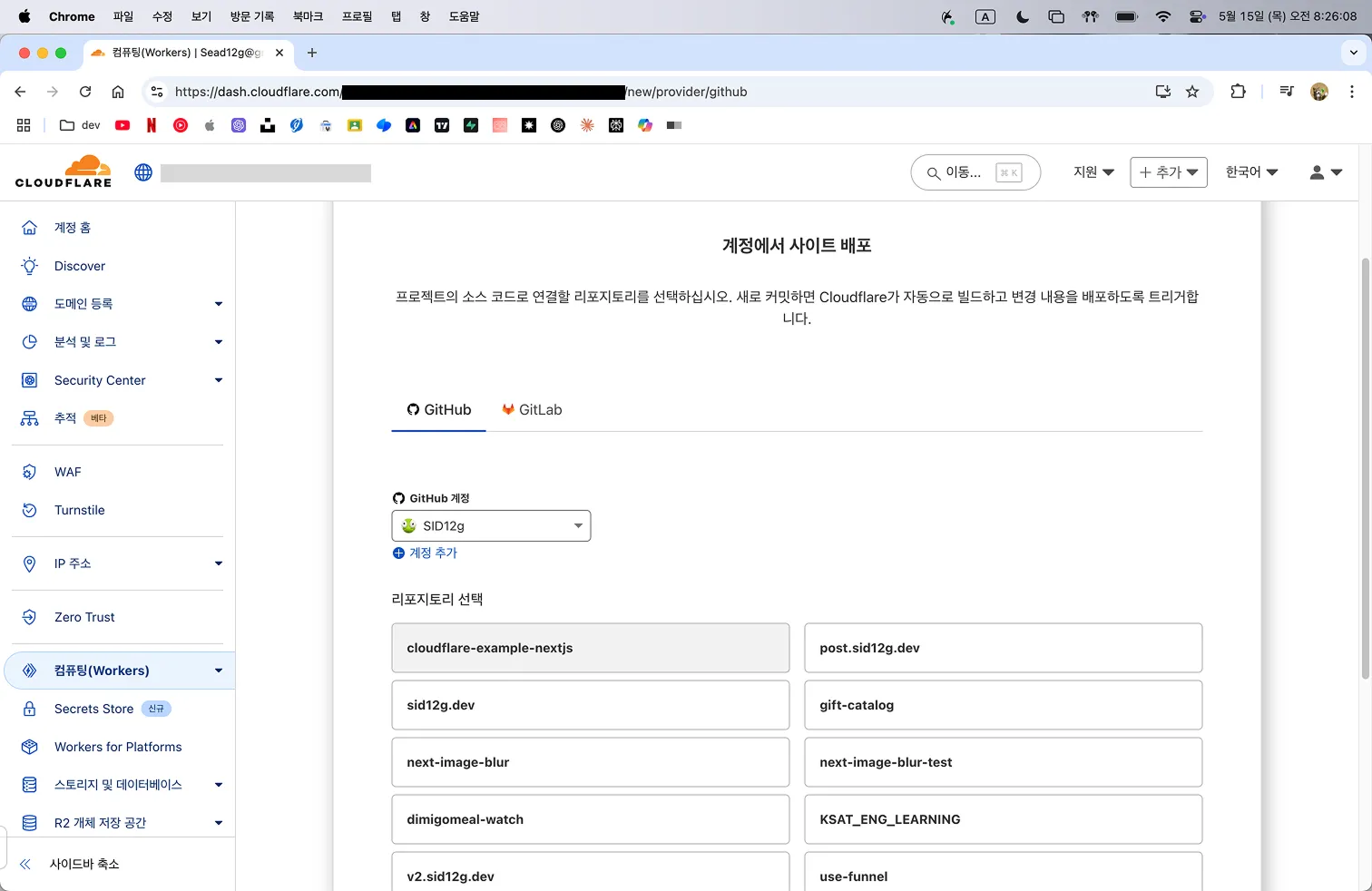Open the GitHub 계정 SID12g dropdown
This screenshot has width=1372, height=891.
[x=491, y=526]
